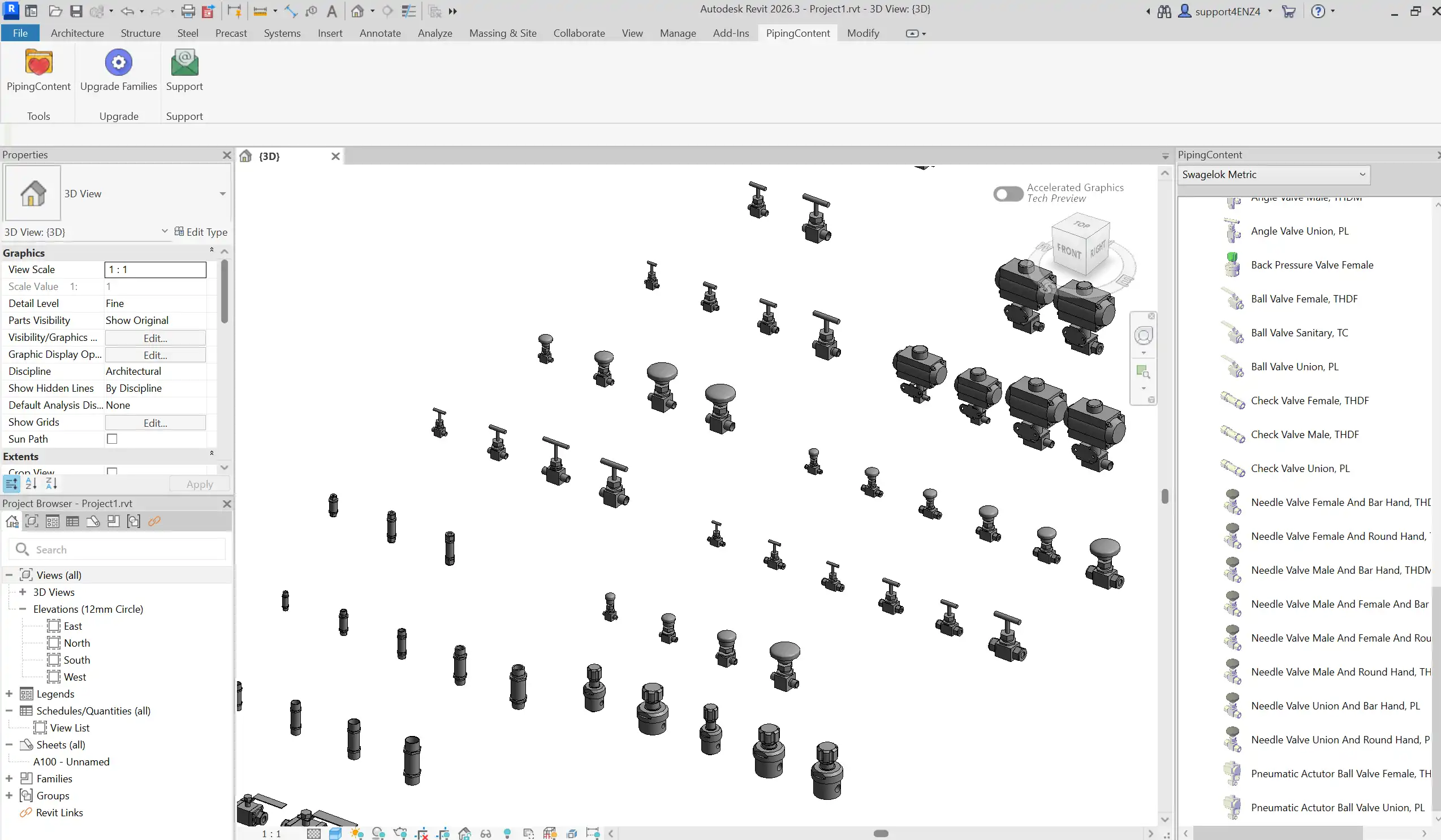This screenshot has width=1441, height=840.
Task: Click the full navigation wheel icon
Action: [1143, 336]
